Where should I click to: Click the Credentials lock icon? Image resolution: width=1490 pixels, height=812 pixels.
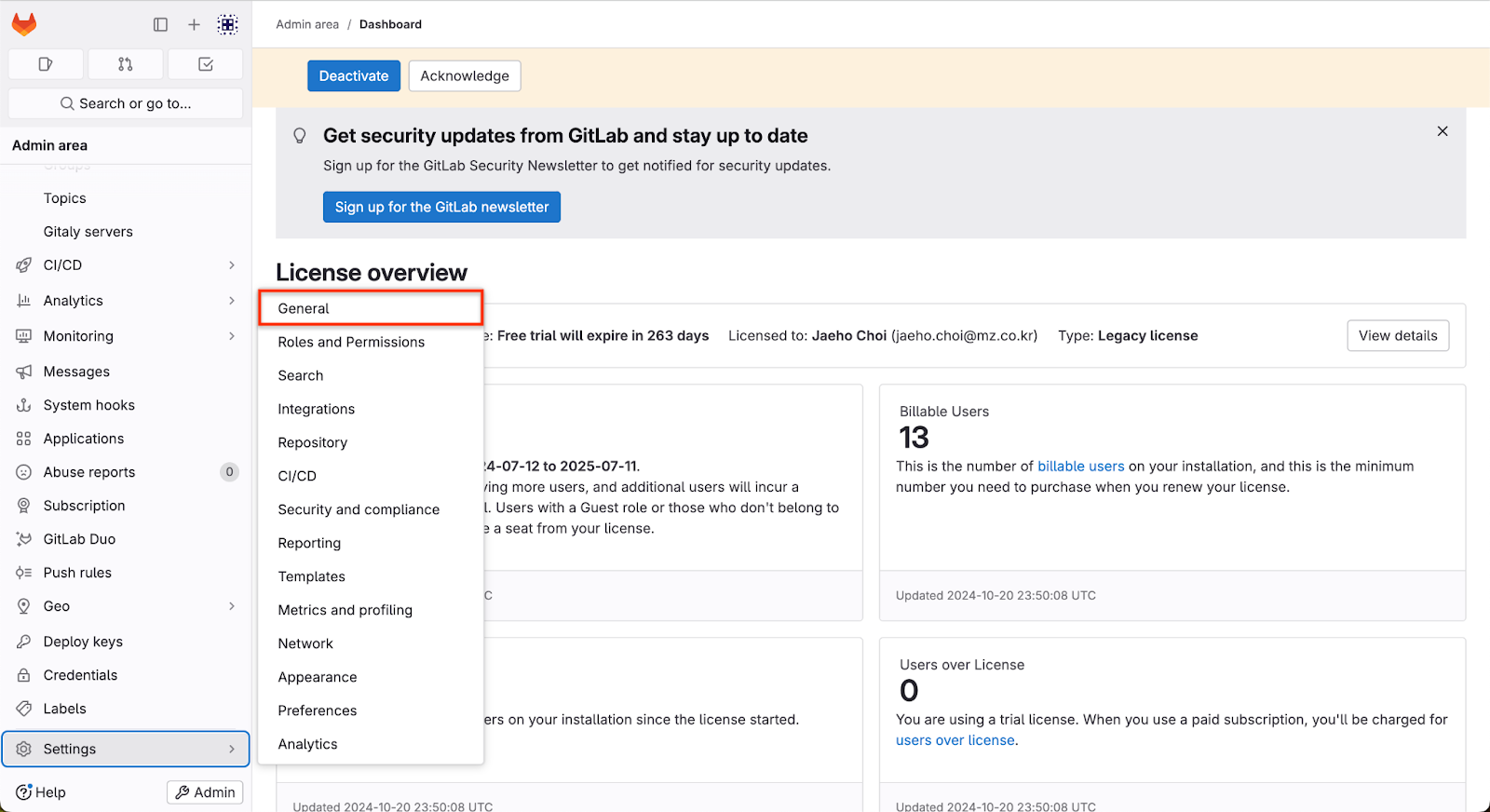click(24, 675)
